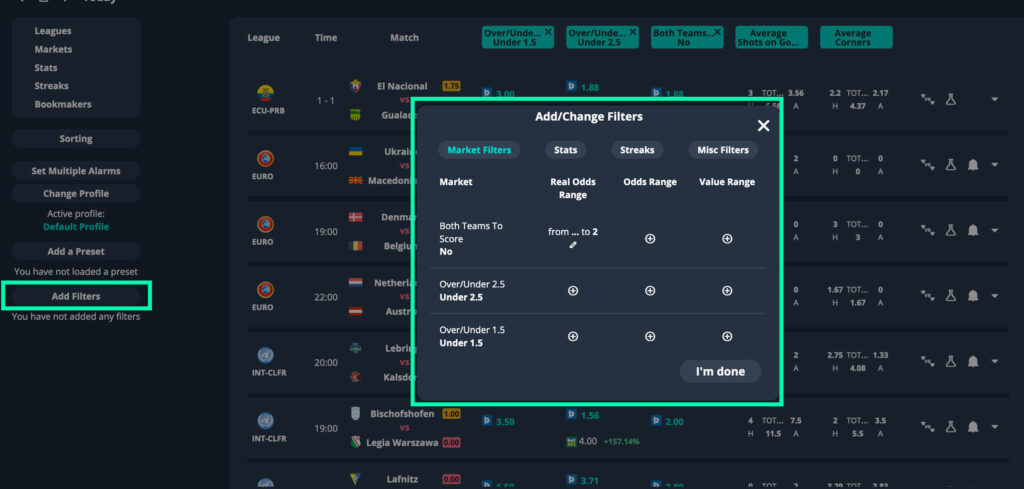Open flask icon for Netherlands match

[951, 296]
